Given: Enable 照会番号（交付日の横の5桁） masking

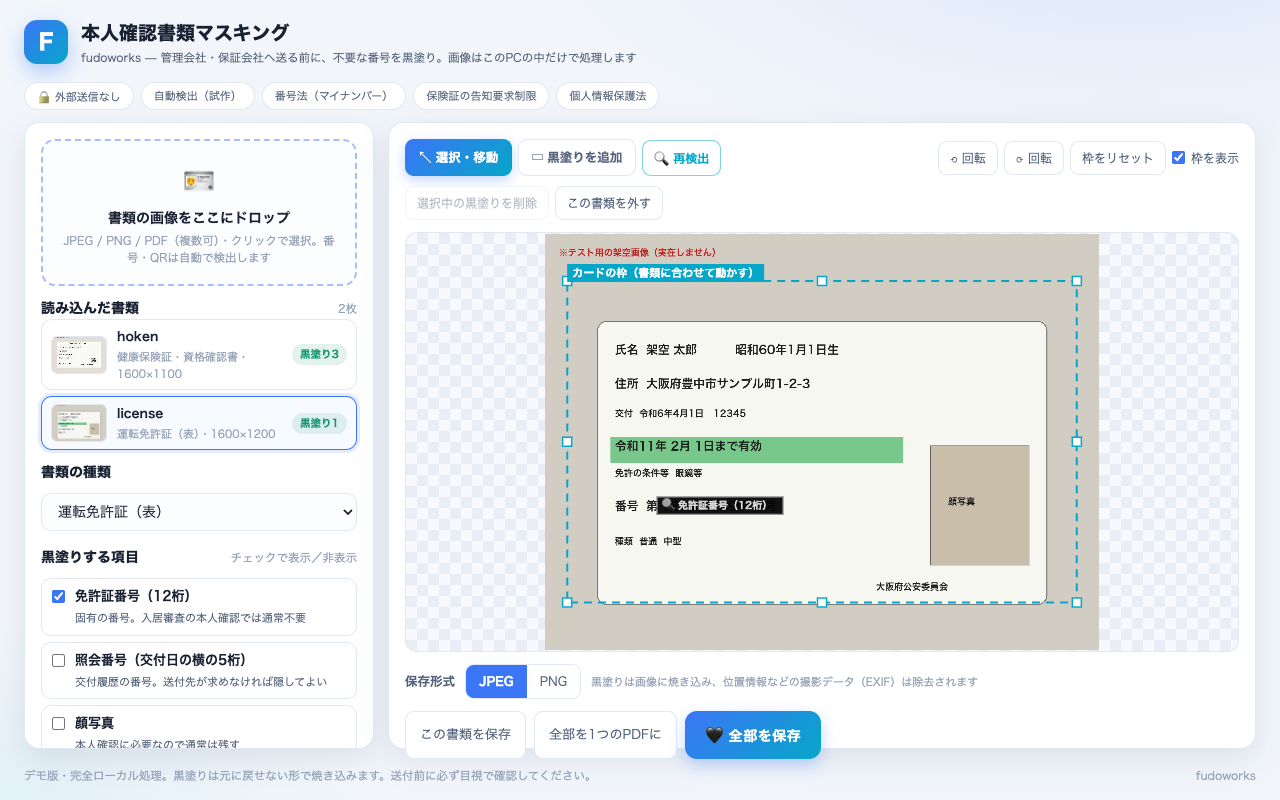Looking at the screenshot, I should pyautogui.click(x=58, y=660).
